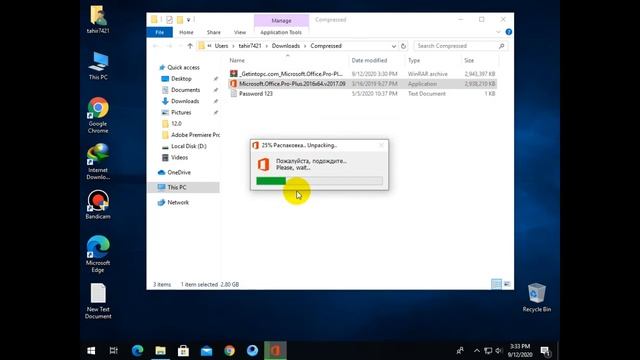Show hidden system tray icons
The image size is (640, 360).
[476, 351]
